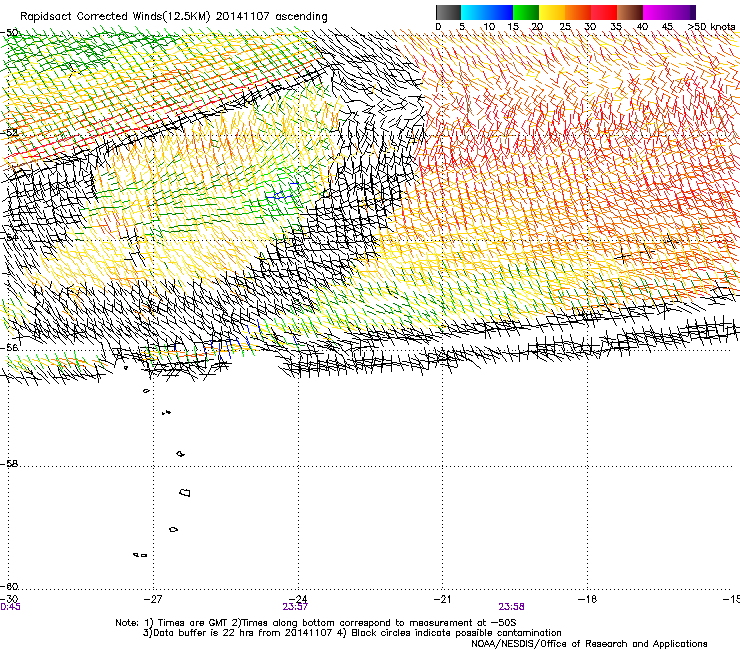
Task: Click the '20141107 ascending' date text in title
Action: click(271, 17)
